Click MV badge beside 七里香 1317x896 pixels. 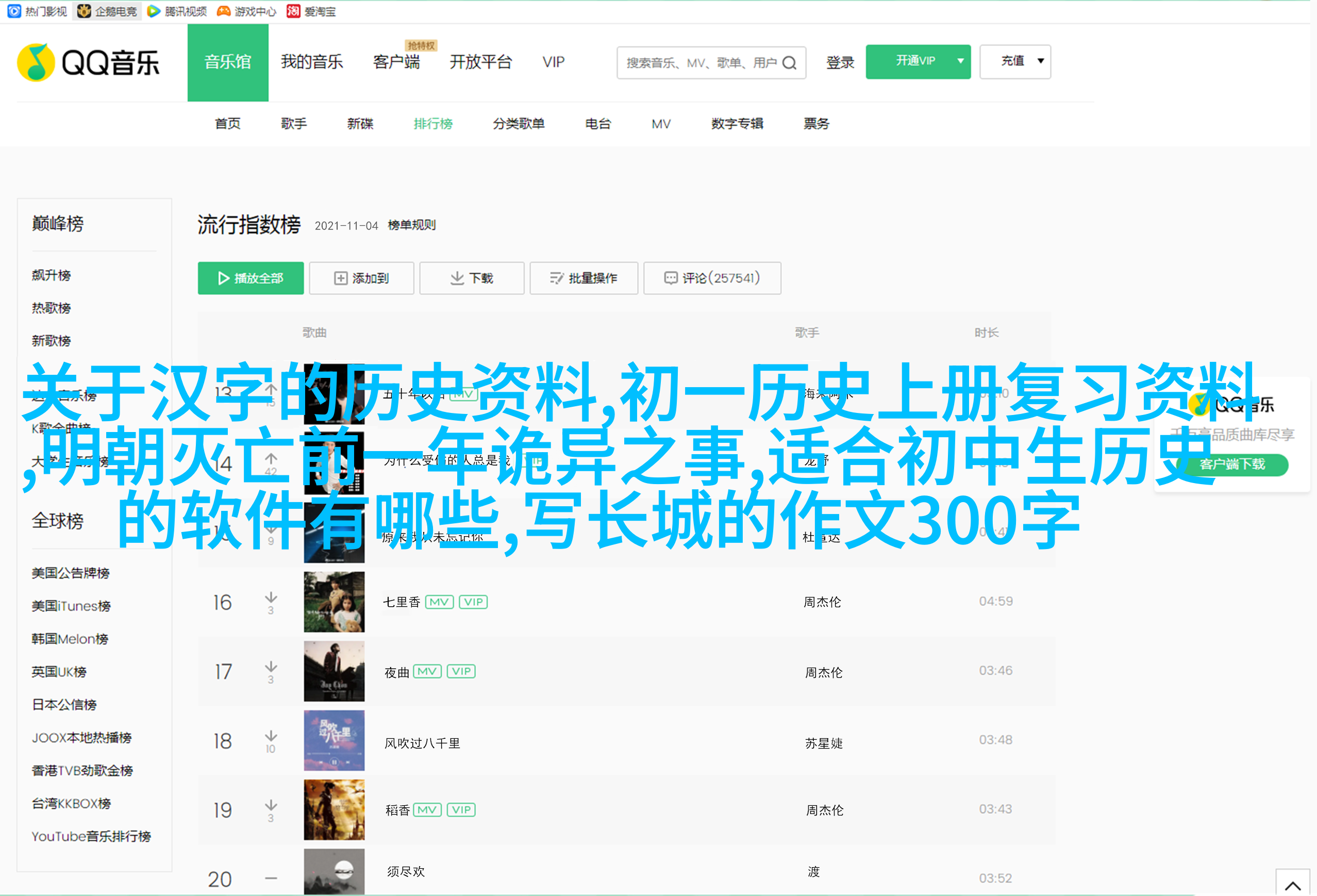point(439,602)
